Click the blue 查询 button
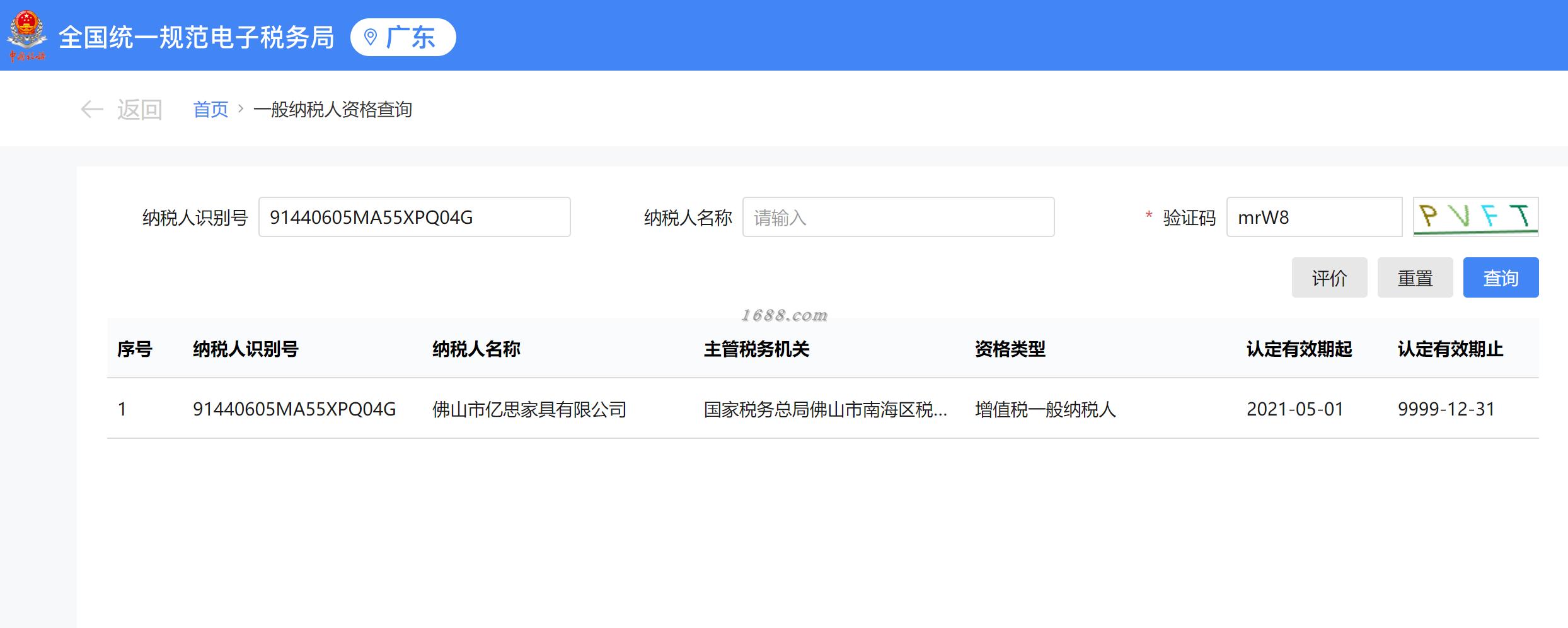Viewport: 1568px width, 628px height. pyautogui.click(x=1501, y=277)
